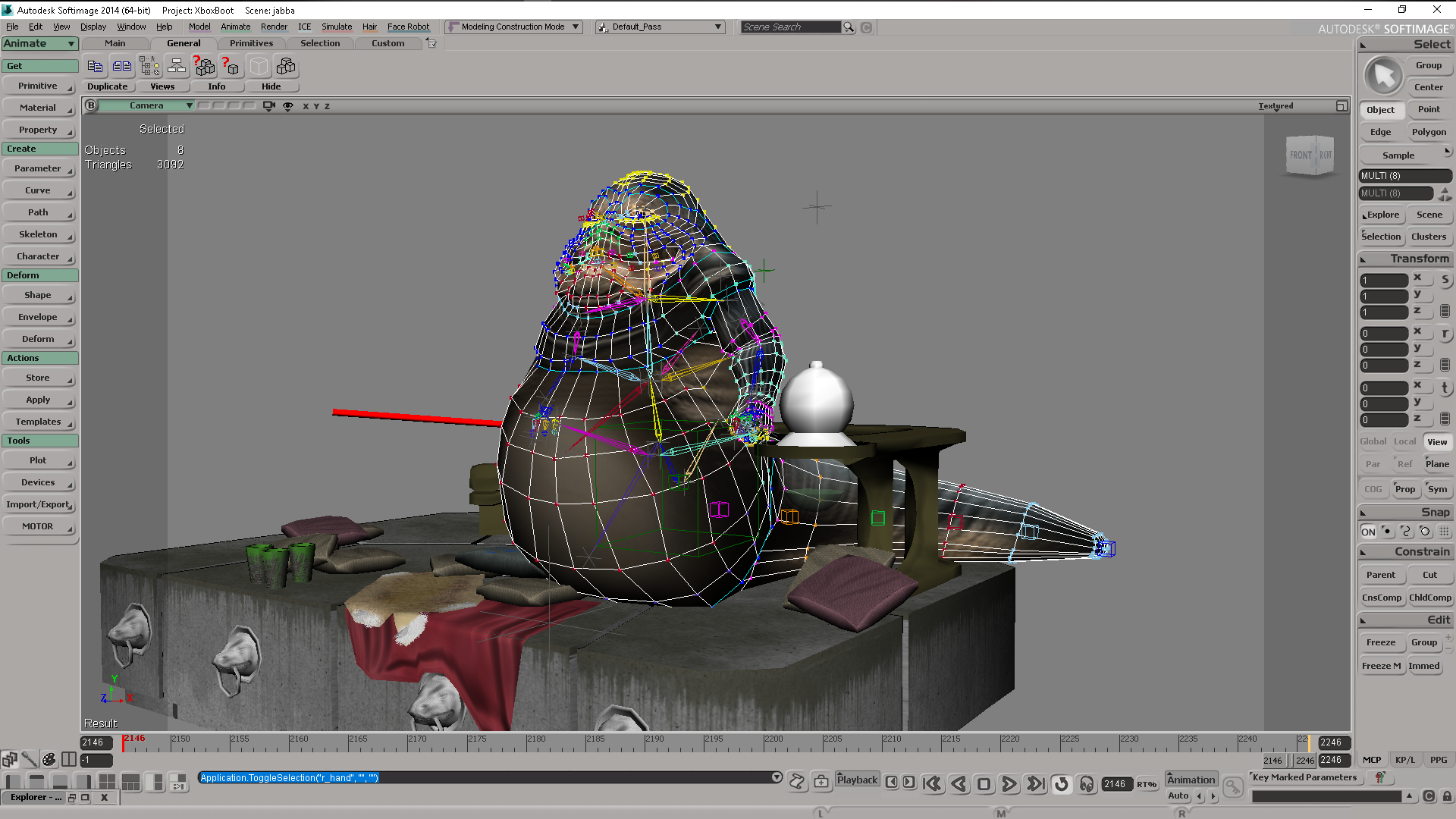Open the Animate module dropdown
1456x819 pixels.
pyautogui.click(x=40, y=44)
